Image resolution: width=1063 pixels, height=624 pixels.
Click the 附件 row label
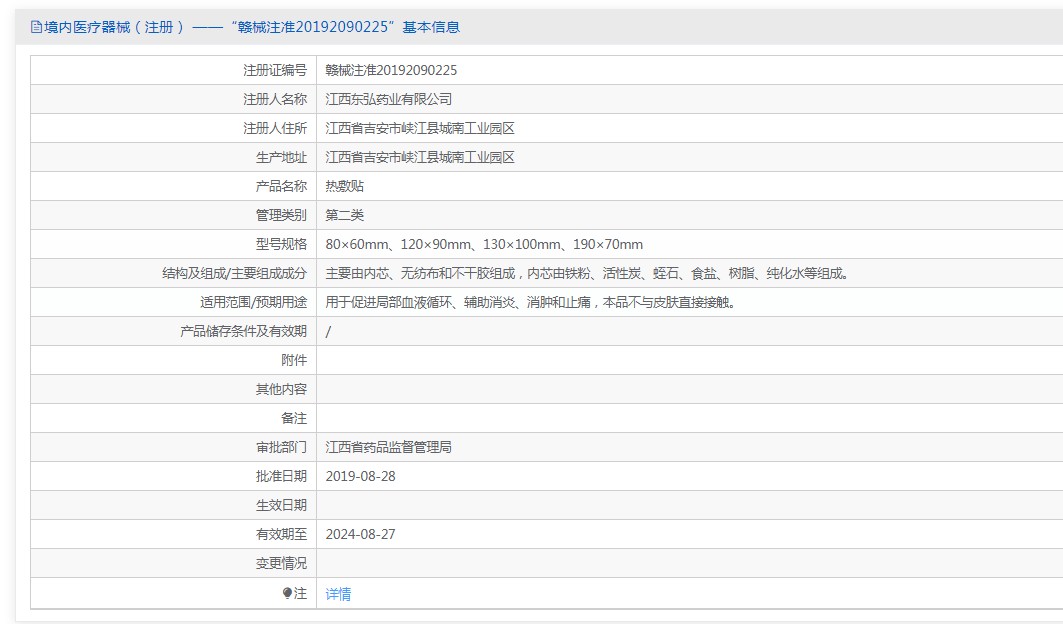(x=294, y=361)
